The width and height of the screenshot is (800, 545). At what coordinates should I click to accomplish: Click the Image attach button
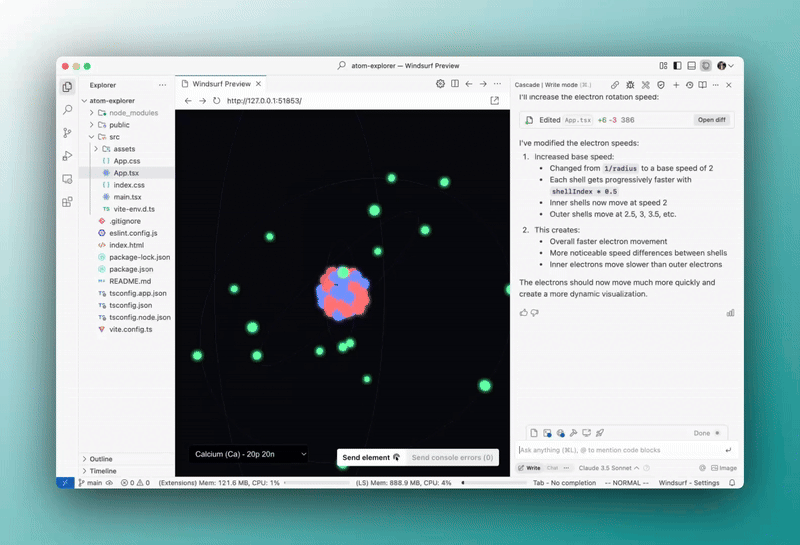[724, 468]
